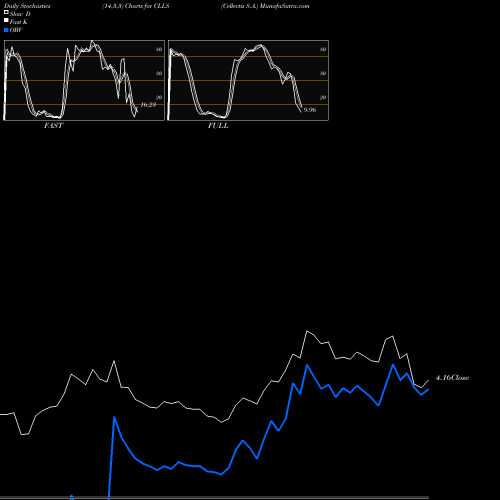Click the 50 level label in FULL chart
Image resolution: width=500 pixels, height=500 pixels.
[323, 73]
